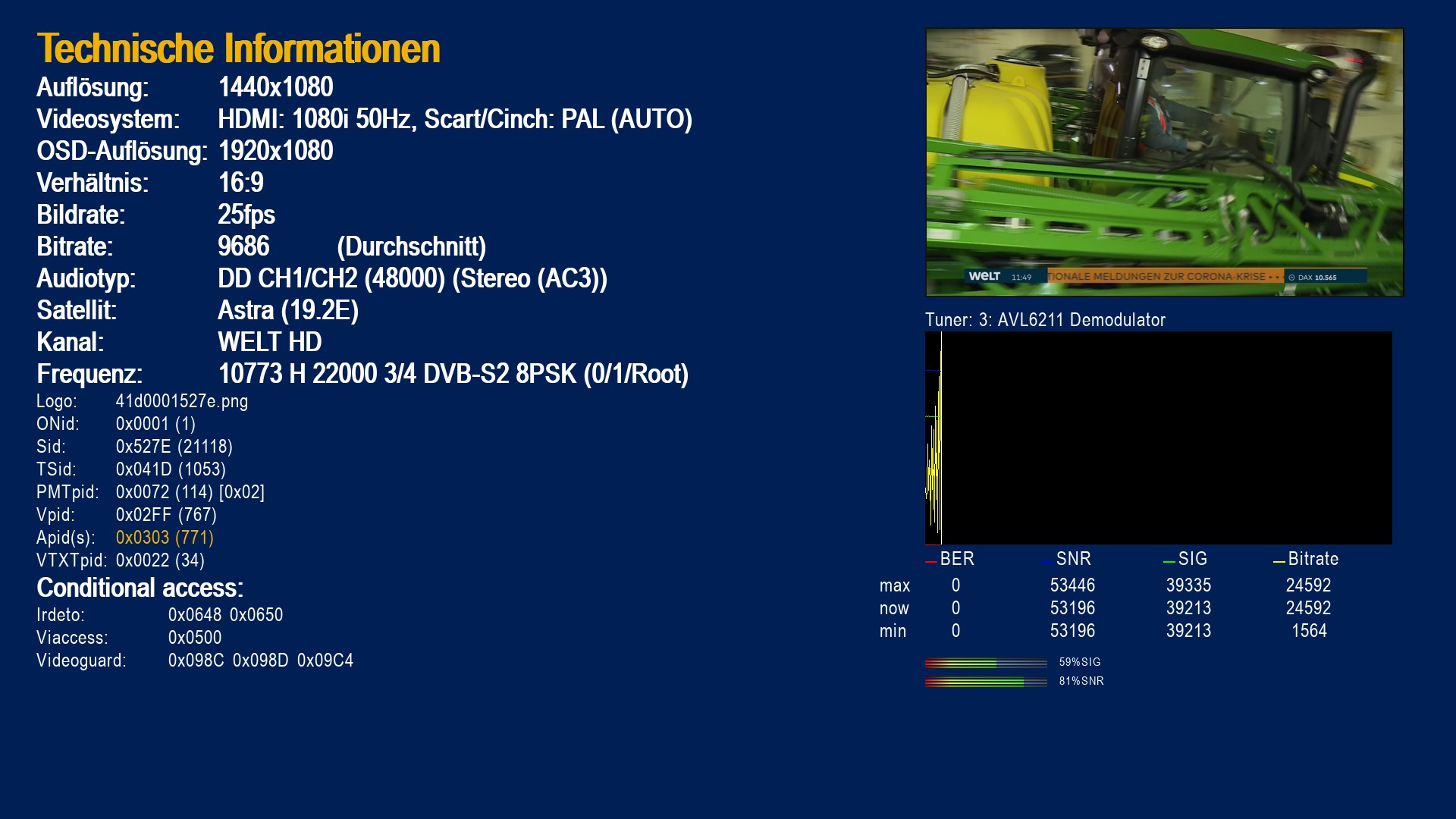Click the logo filename 41d0001527e.png
1456x819 pixels.
point(181,401)
